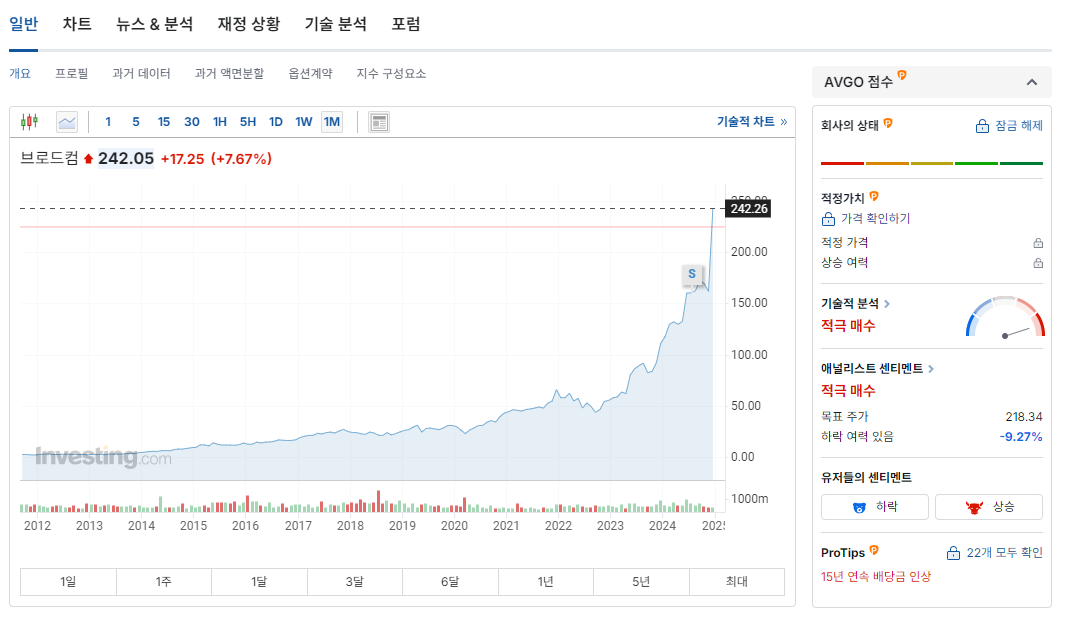Viewport: 1073px width, 625px height.
Task: Click the technical analysis gauge dial
Action: click(x=1005, y=317)
